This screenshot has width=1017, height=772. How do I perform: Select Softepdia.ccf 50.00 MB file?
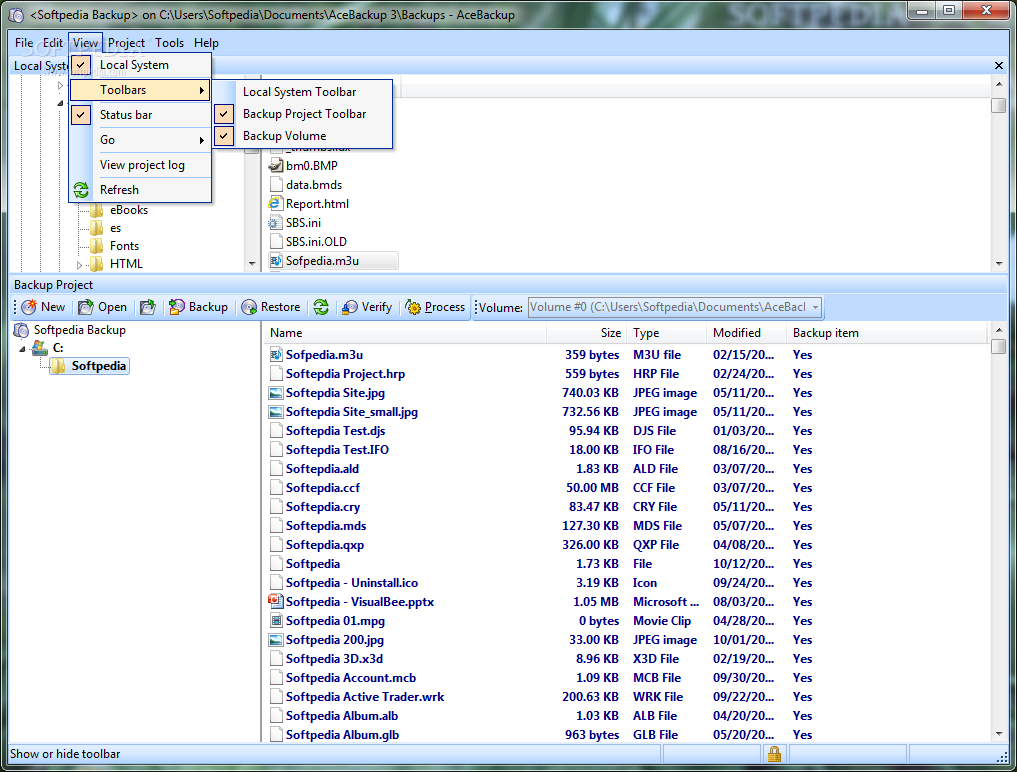(x=323, y=488)
